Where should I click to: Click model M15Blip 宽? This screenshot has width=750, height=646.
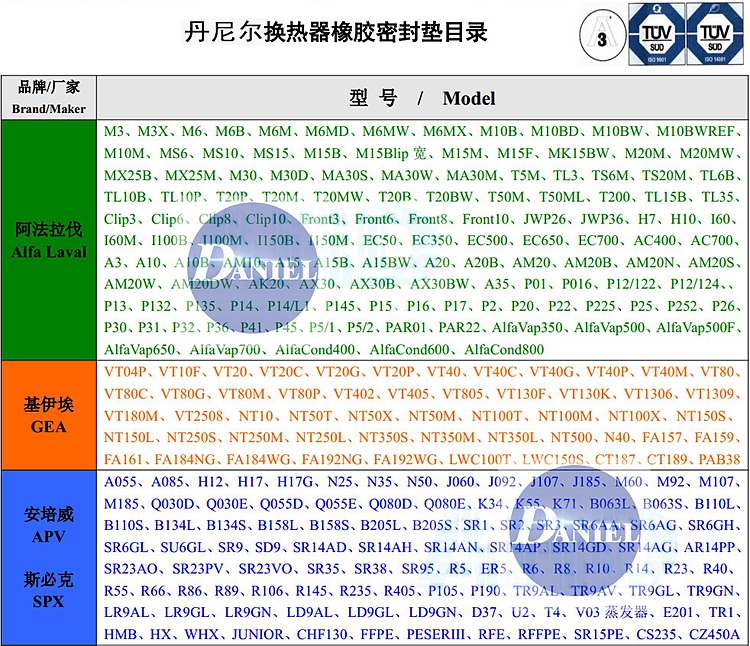point(391,153)
